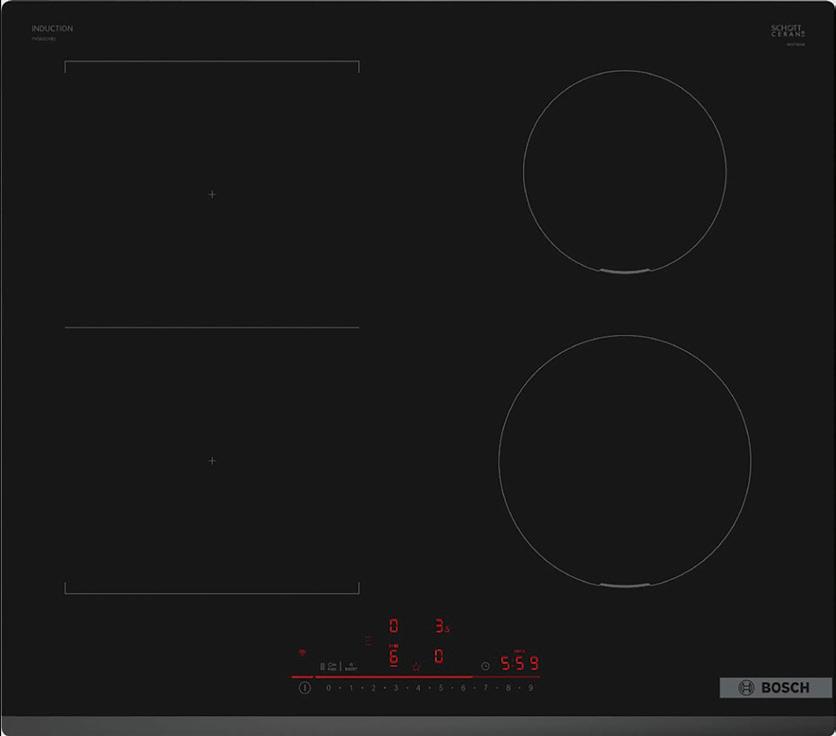This screenshot has height=736, width=836.
Task: Tap the red star frying-sensor icon
Action: pos(416,667)
